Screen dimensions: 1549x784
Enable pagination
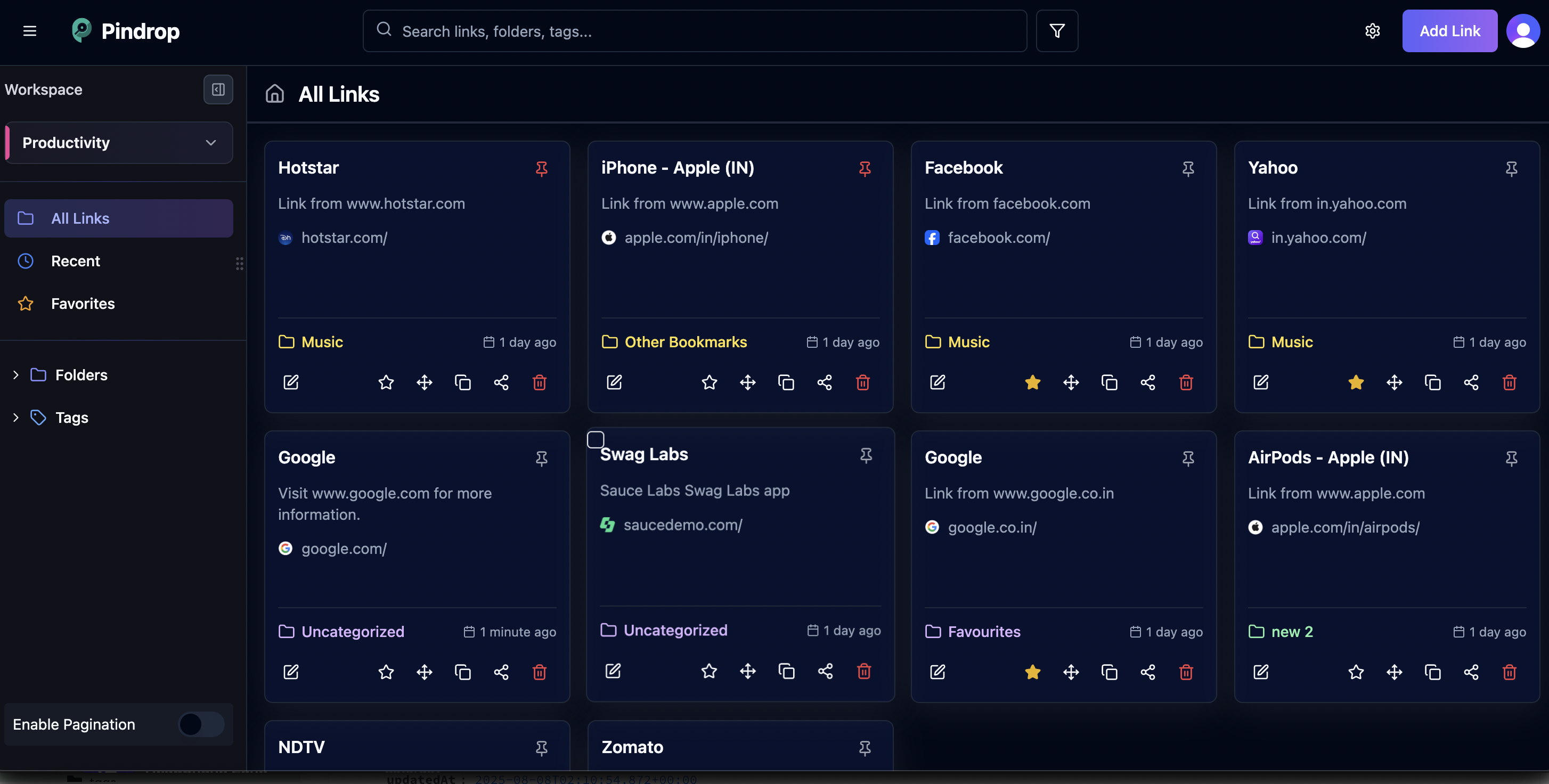(199, 724)
